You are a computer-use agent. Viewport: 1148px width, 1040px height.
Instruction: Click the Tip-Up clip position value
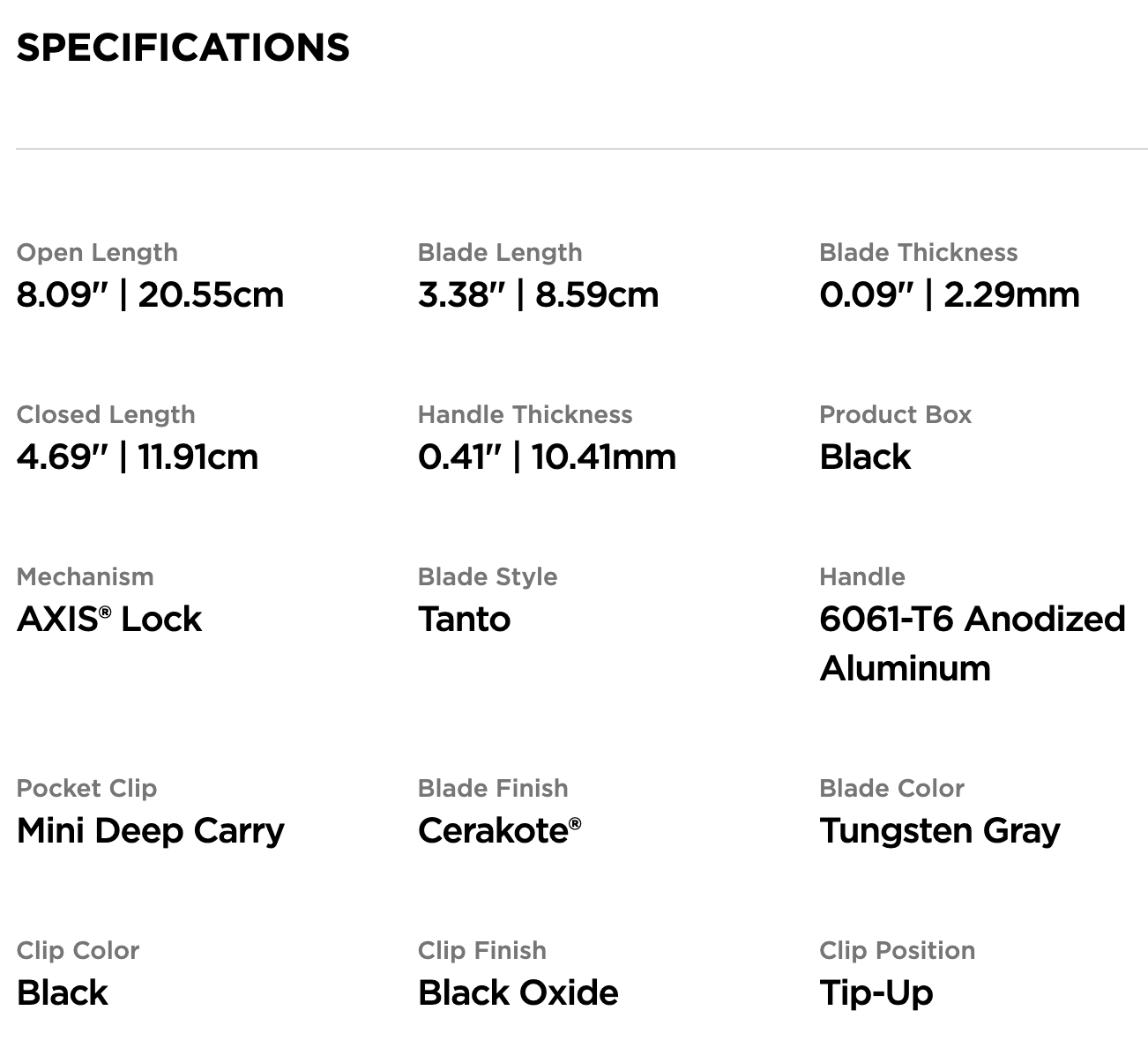click(876, 992)
